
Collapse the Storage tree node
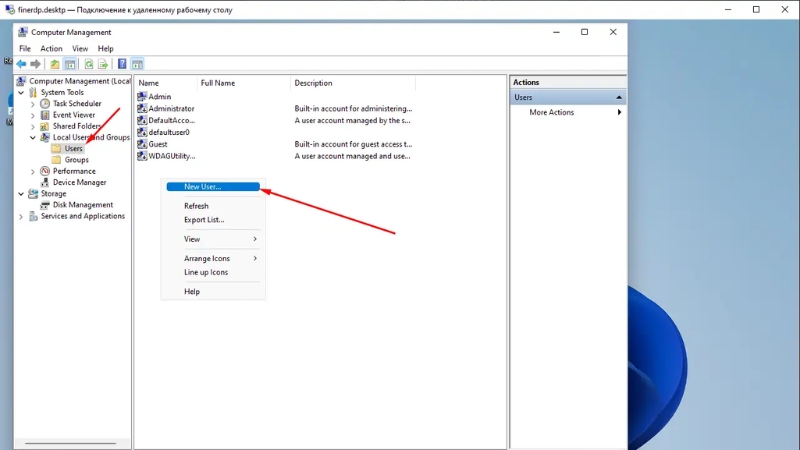(21, 193)
